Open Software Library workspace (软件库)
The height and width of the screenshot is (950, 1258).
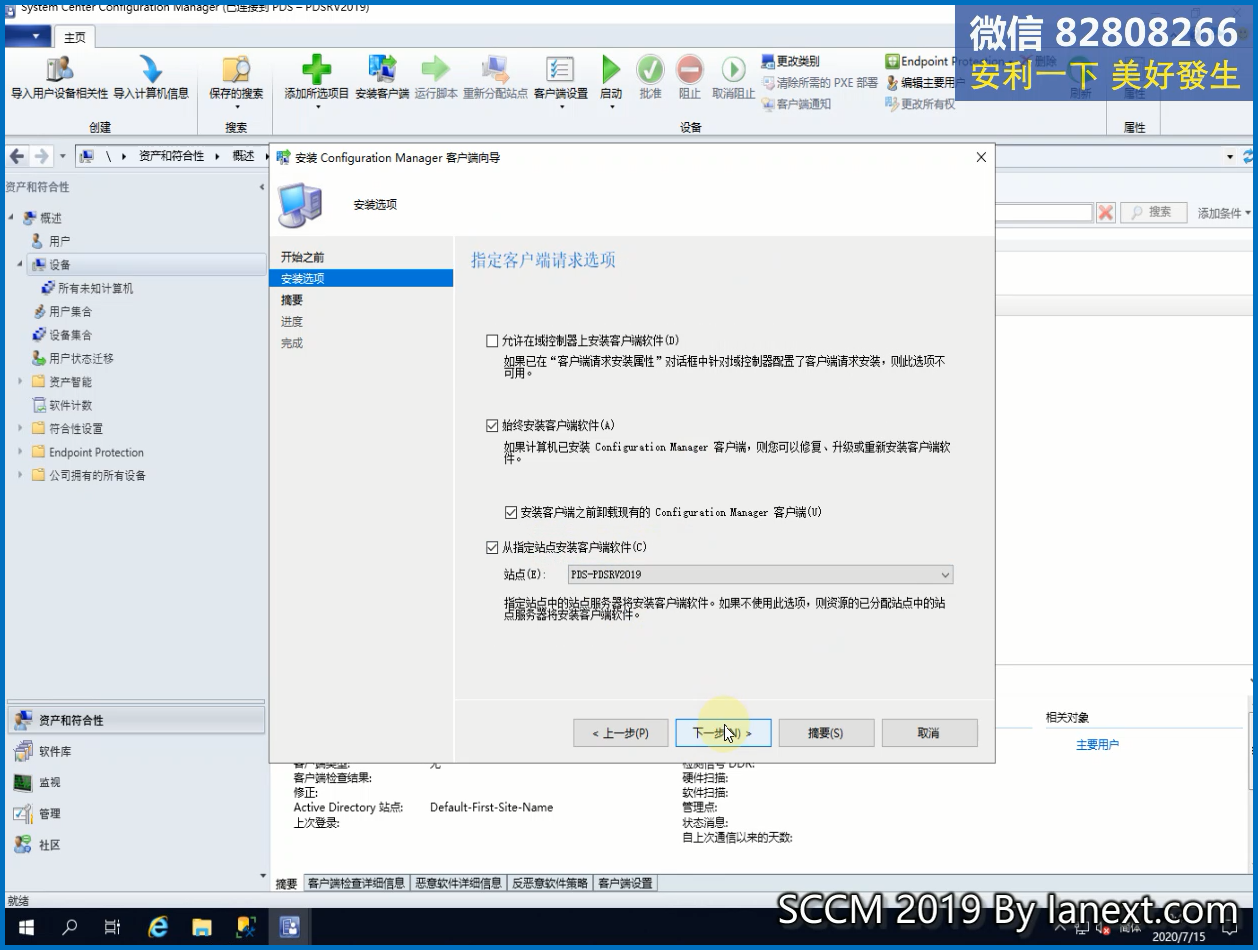136,751
